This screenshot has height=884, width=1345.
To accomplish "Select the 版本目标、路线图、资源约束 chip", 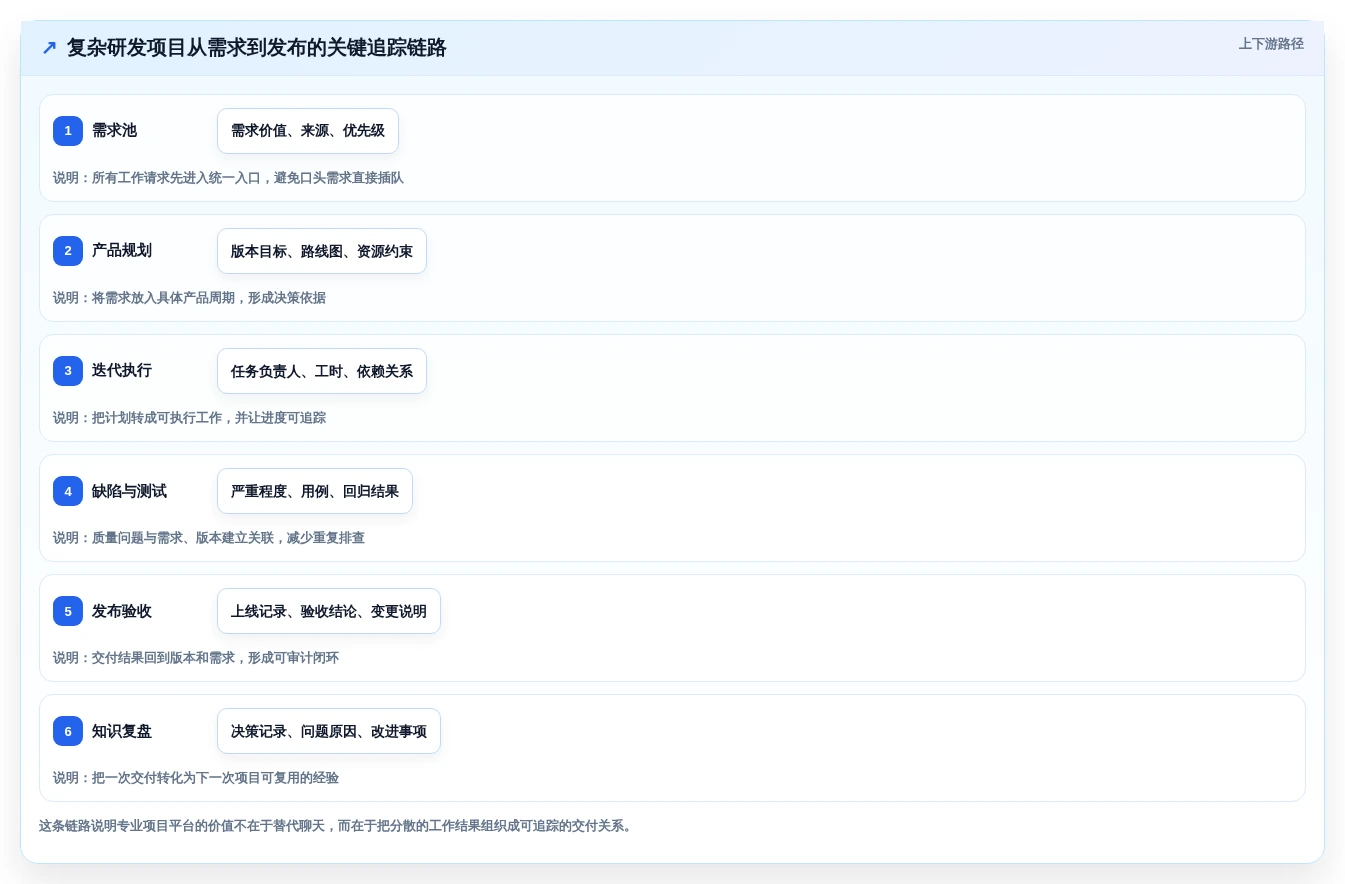I will click(322, 251).
